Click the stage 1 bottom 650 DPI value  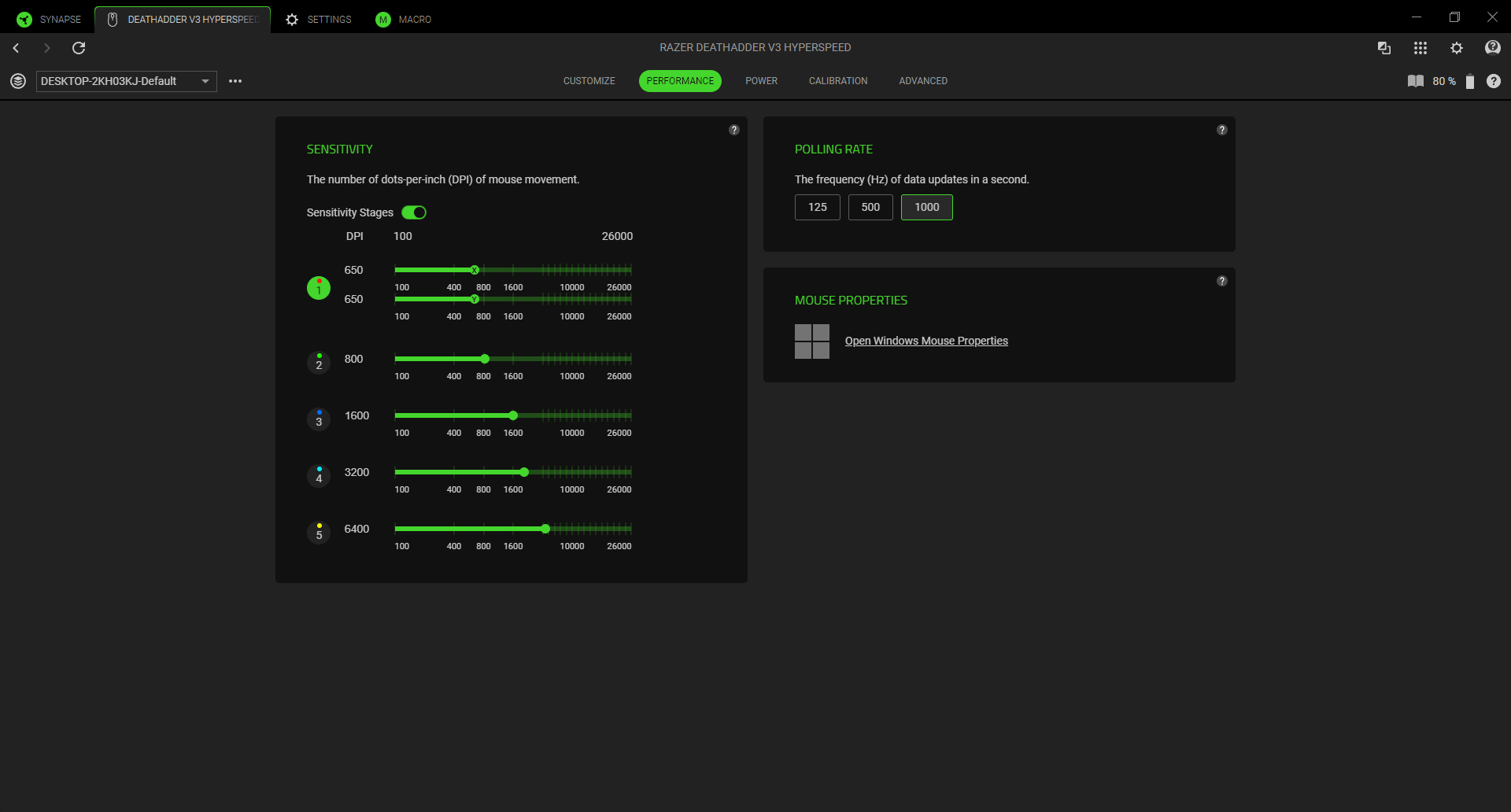pyautogui.click(x=353, y=299)
